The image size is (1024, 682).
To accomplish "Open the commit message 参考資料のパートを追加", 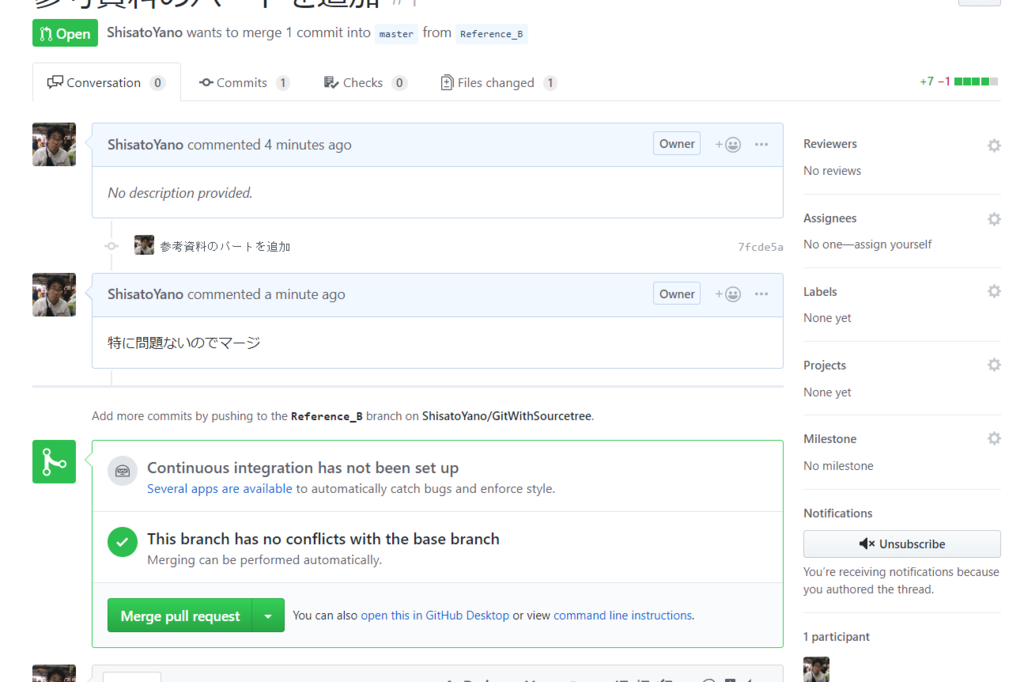I will [225, 246].
